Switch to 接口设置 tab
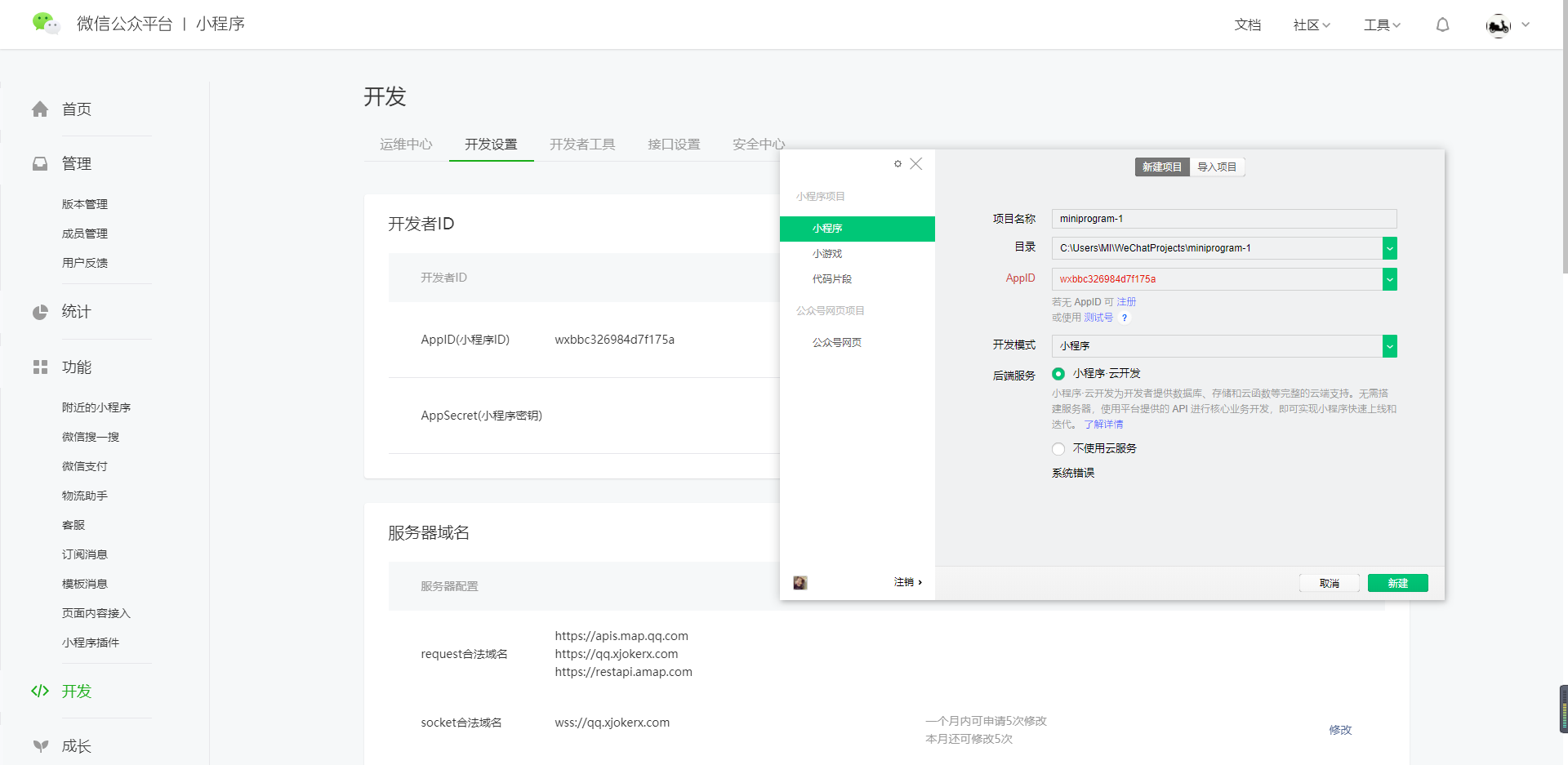This screenshot has height=765, width=1568. 674,145
